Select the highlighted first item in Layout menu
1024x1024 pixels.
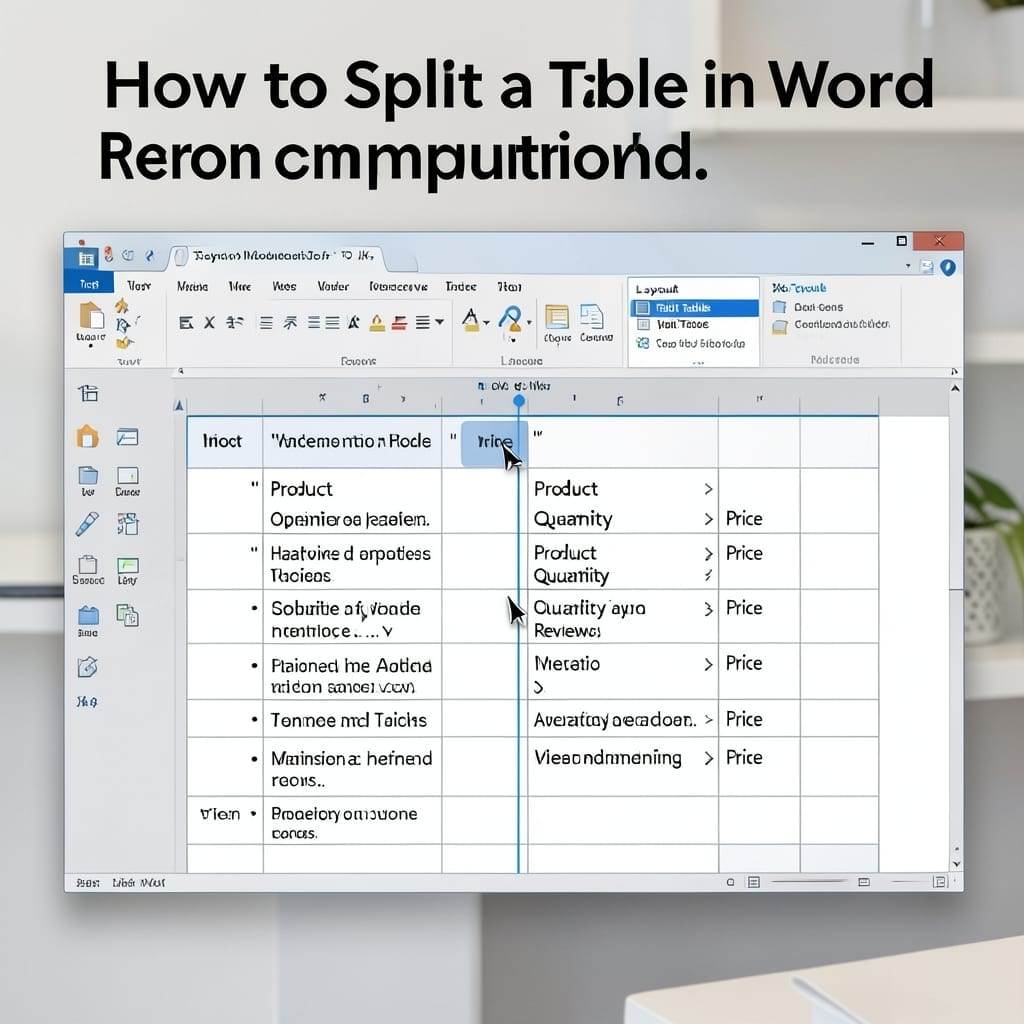click(694, 308)
